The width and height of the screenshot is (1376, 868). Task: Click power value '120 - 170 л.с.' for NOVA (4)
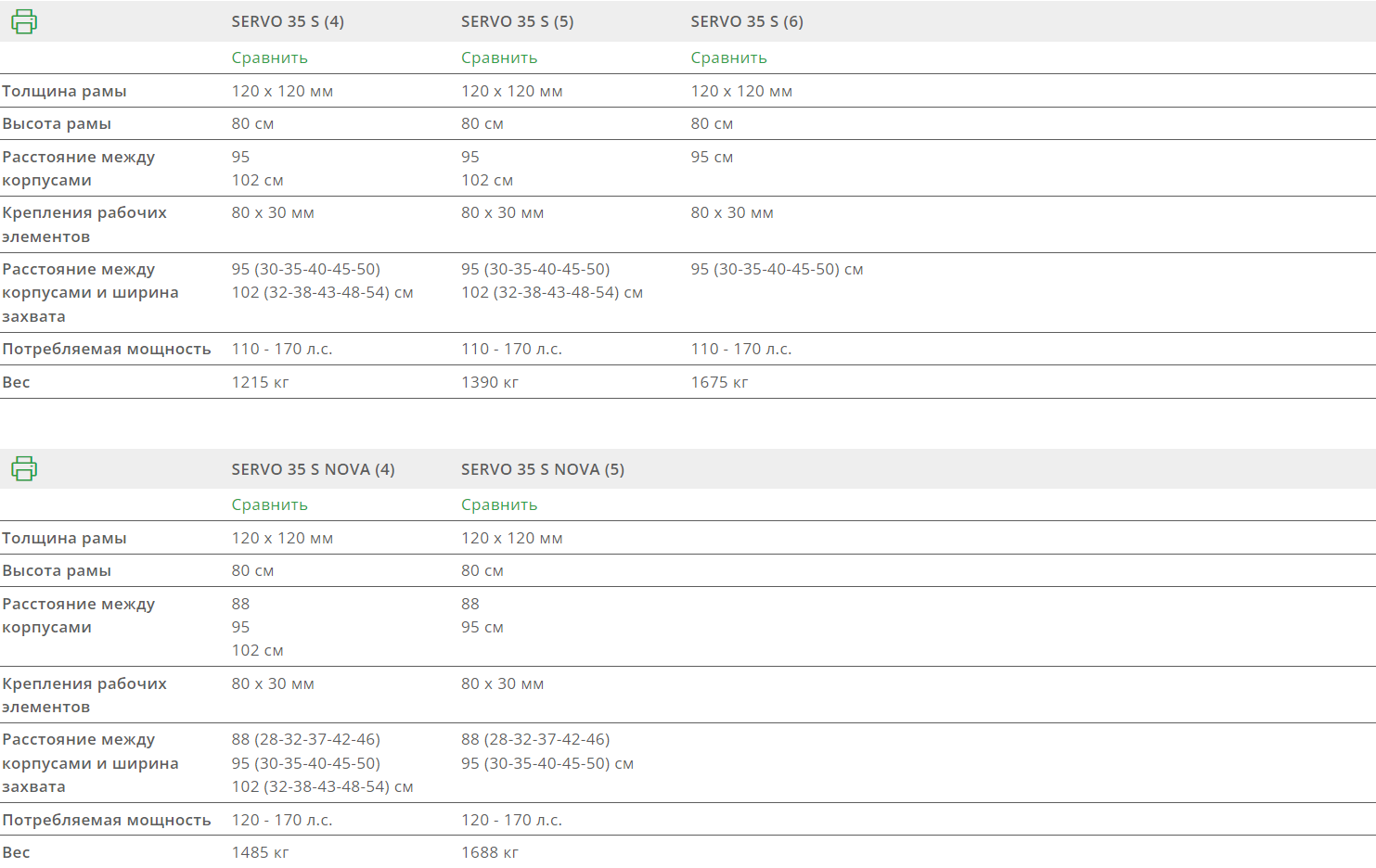click(x=282, y=820)
